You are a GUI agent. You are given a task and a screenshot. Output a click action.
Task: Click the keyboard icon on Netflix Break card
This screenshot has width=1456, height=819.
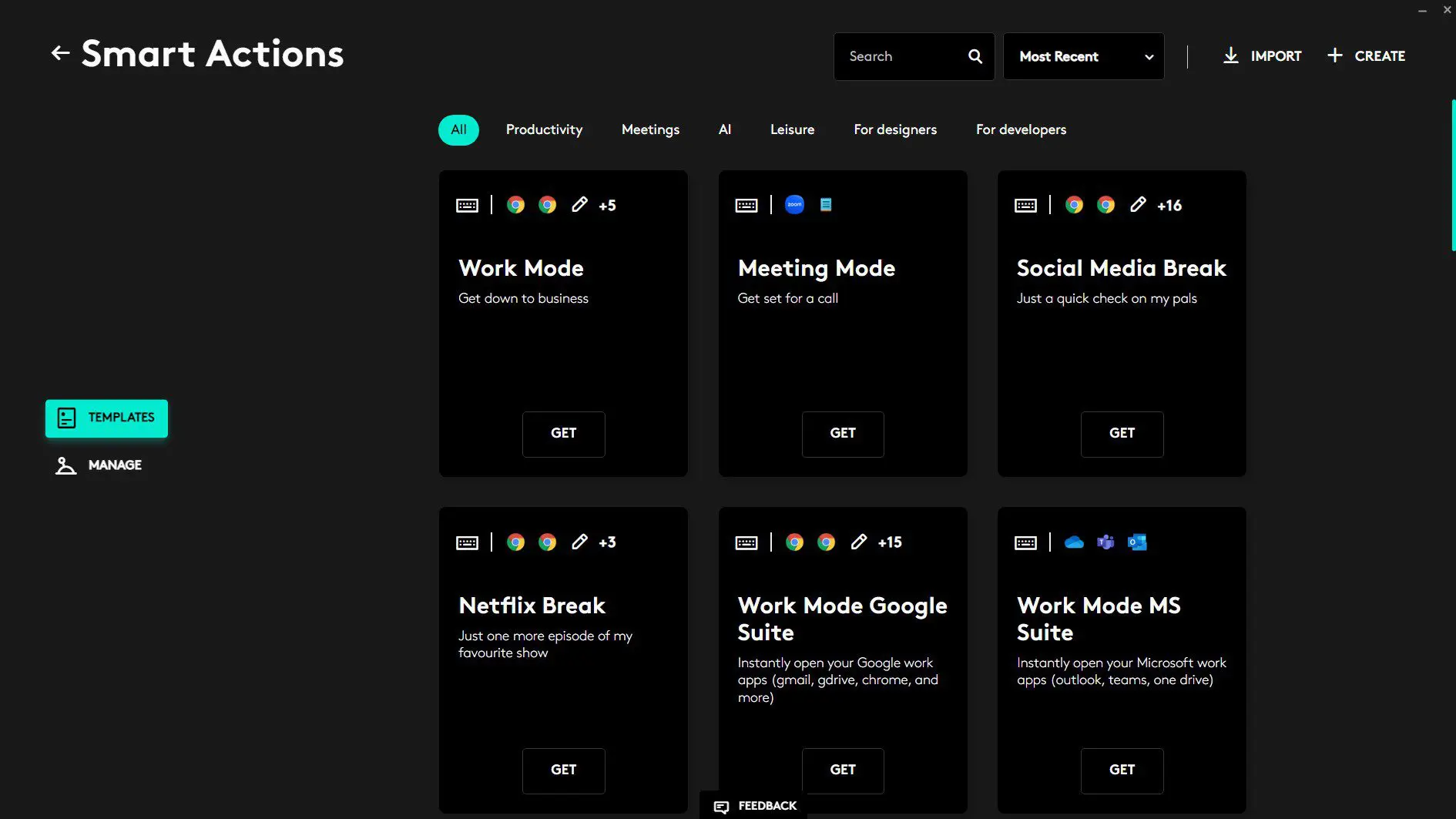tap(467, 542)
